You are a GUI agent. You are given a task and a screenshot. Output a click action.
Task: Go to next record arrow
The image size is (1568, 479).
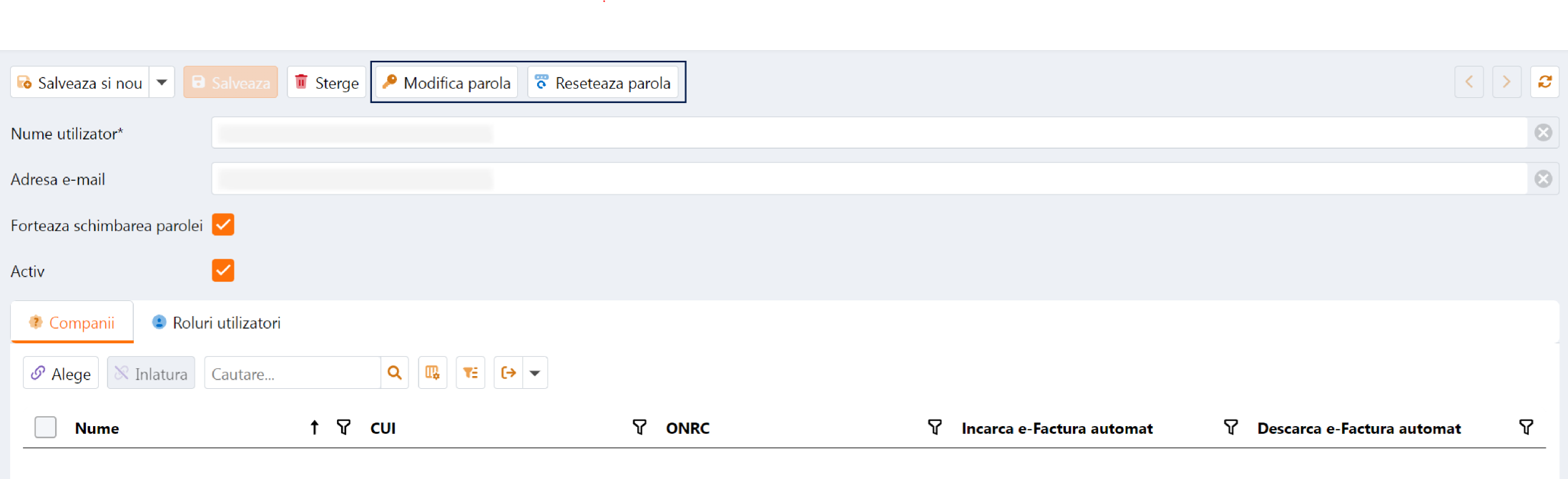click(1506, 82)
